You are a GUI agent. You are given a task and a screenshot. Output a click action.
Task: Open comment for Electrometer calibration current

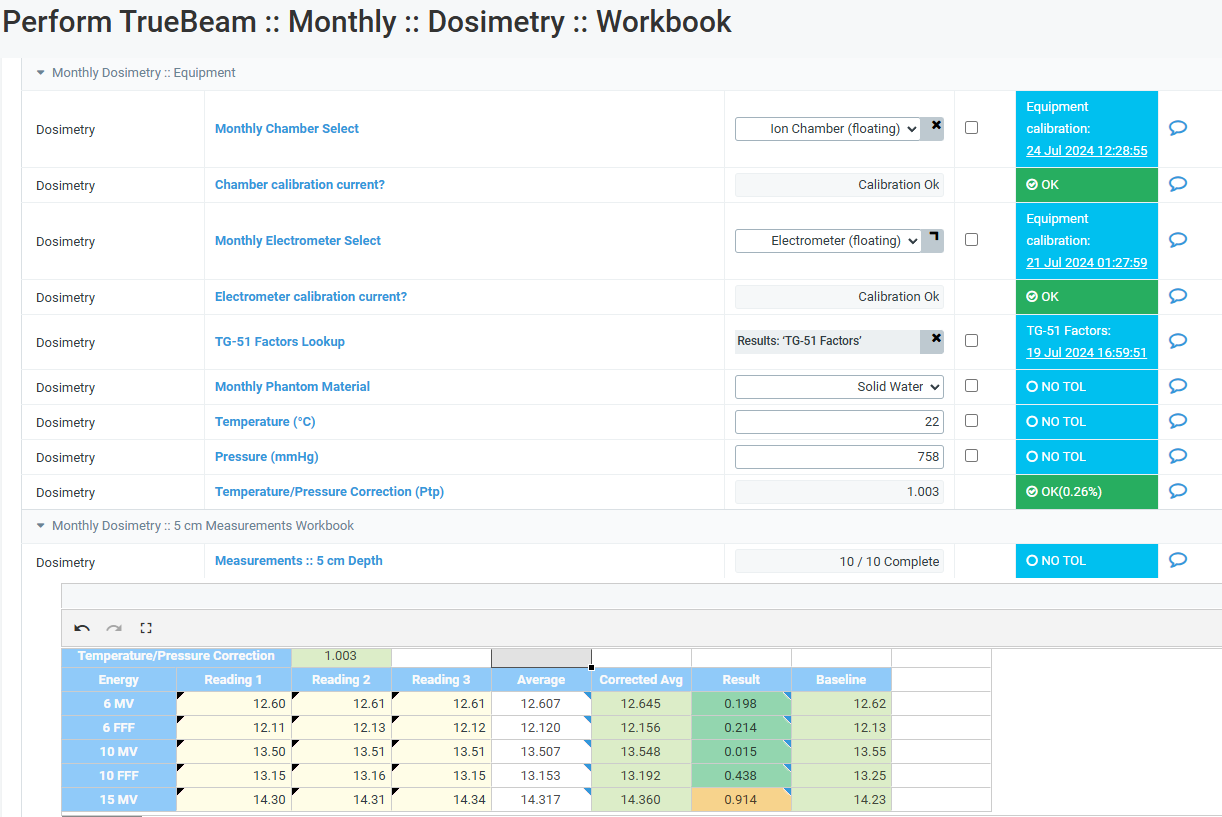pyautogui.click(x=1178, y=296)
